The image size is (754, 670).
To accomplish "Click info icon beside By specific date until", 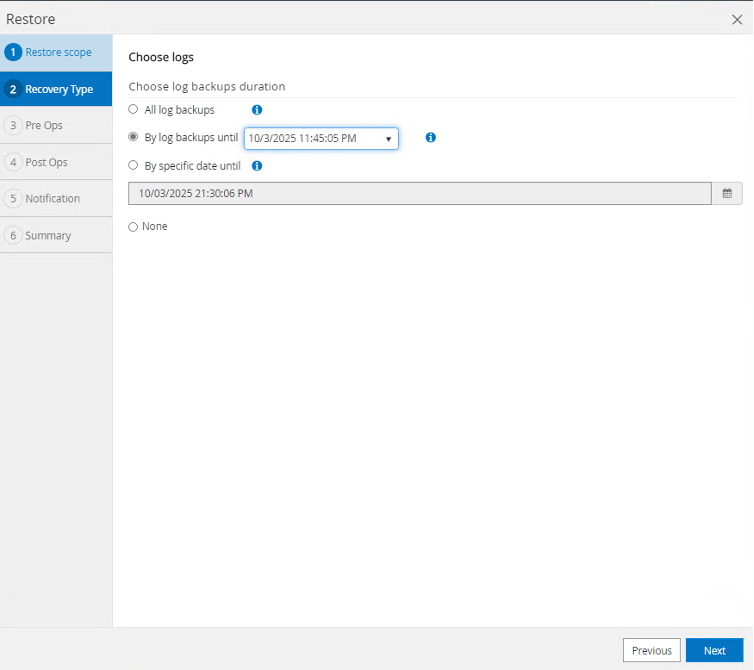I will point(257,166).
